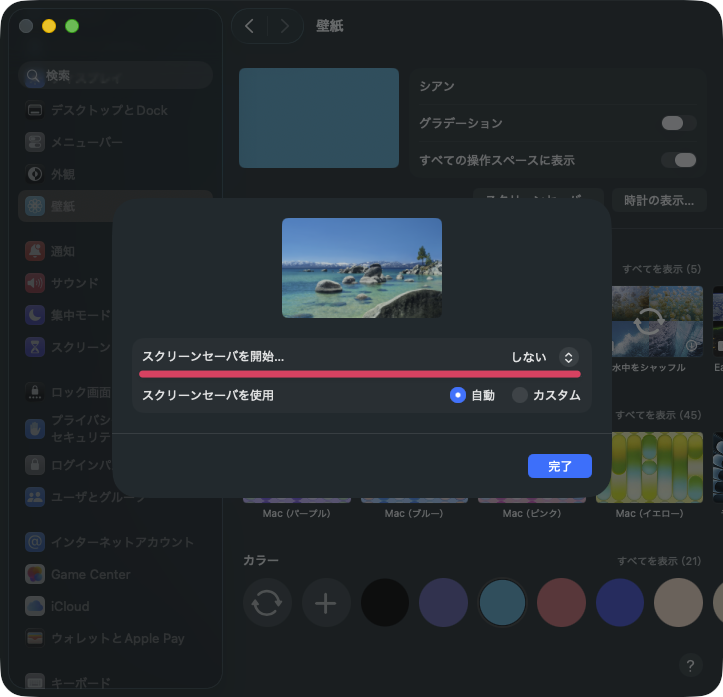Select メニューバー in the sidebar
The height and width of the screenshot is (697, 723).
pyautogui.click(x=87, y=142)
